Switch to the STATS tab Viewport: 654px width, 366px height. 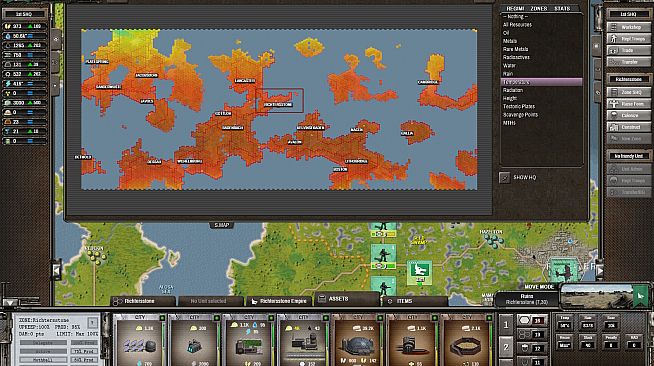pyautogui.click(x=562, y=8)
